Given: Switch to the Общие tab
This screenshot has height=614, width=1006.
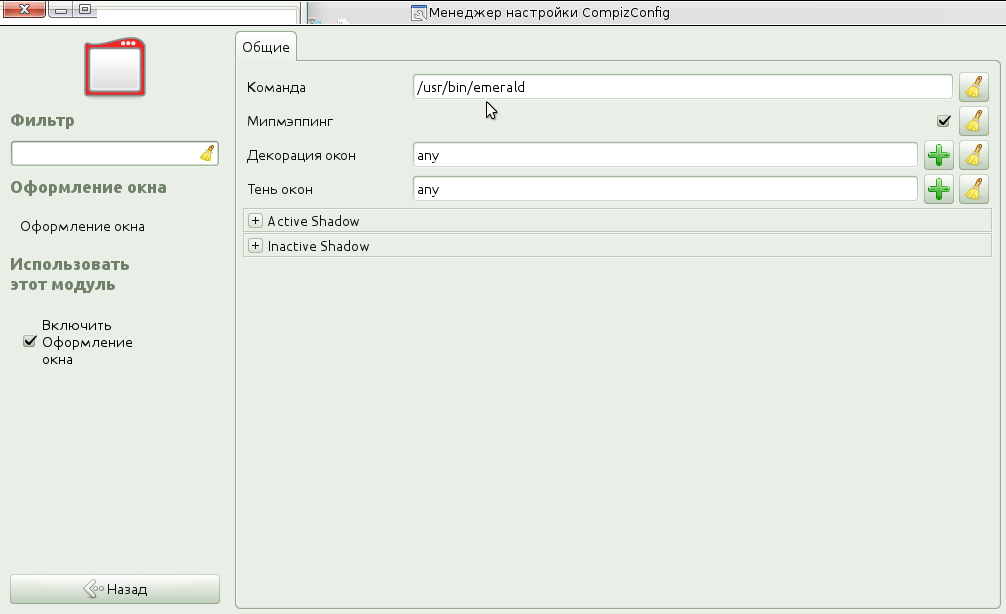Looking at the screenshot, I should pos(266,47).
